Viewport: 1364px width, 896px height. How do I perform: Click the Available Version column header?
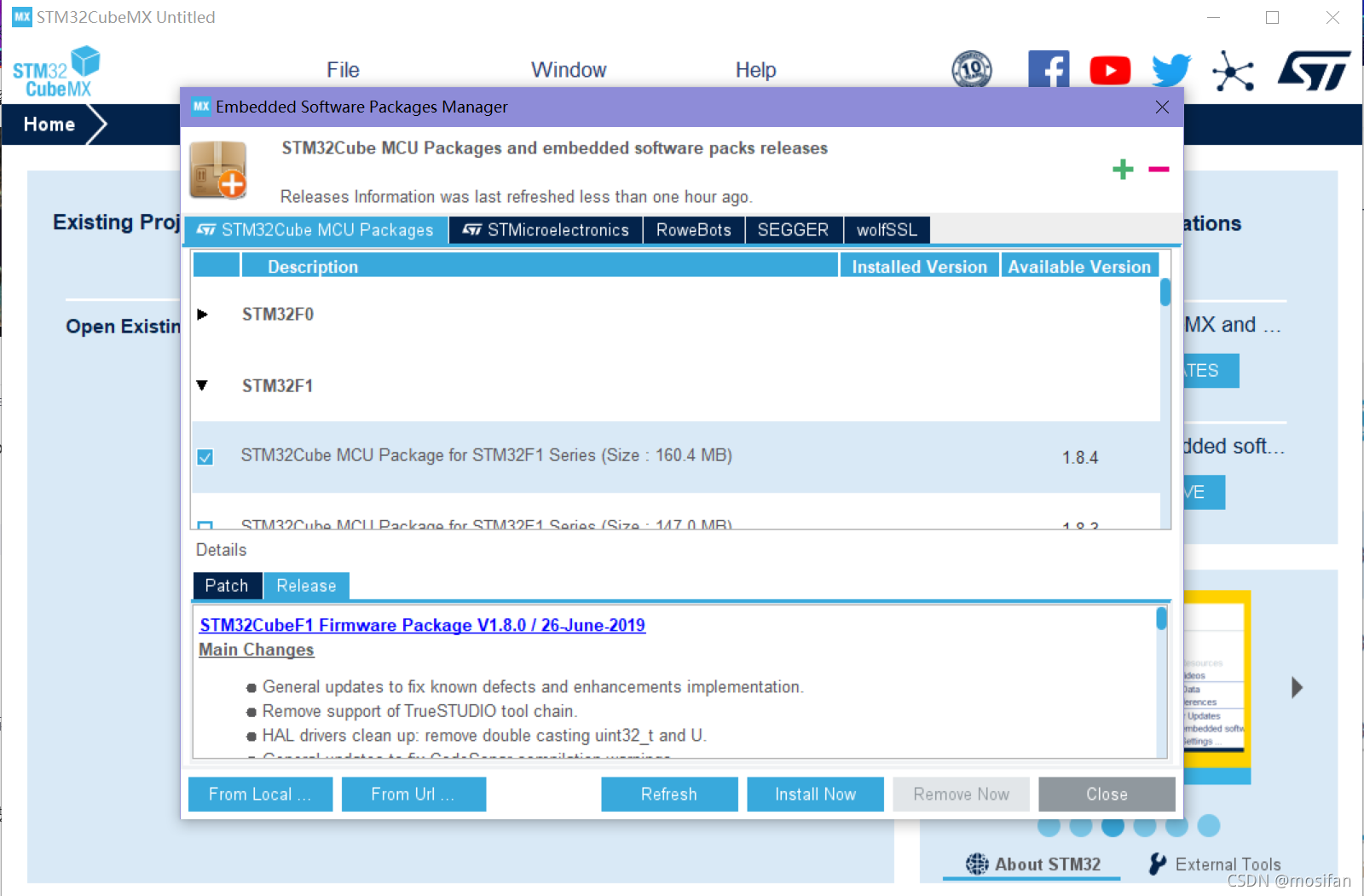tap(1079, 266)
